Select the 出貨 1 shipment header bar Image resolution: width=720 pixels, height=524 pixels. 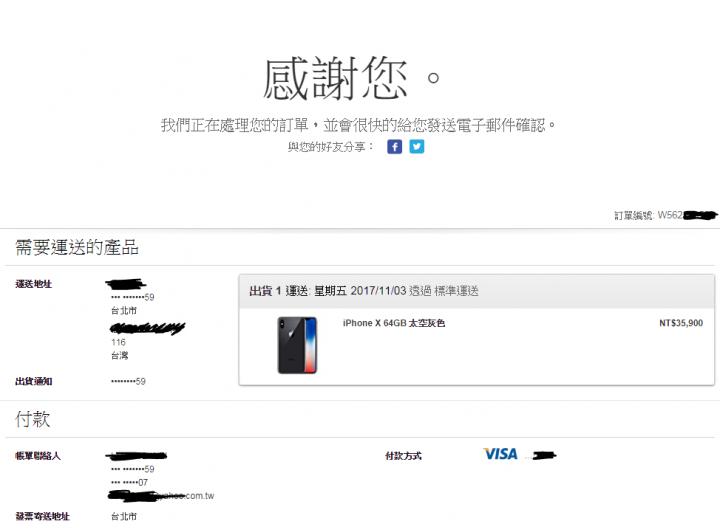coord(477,291)
